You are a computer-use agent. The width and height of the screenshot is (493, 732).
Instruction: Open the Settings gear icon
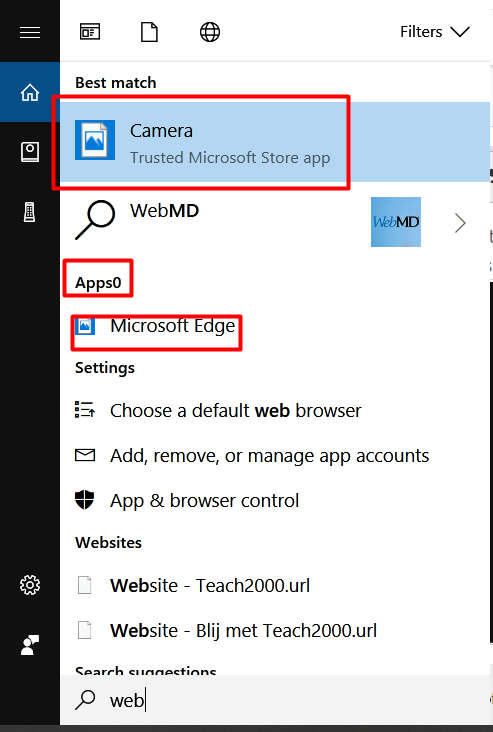30,585
